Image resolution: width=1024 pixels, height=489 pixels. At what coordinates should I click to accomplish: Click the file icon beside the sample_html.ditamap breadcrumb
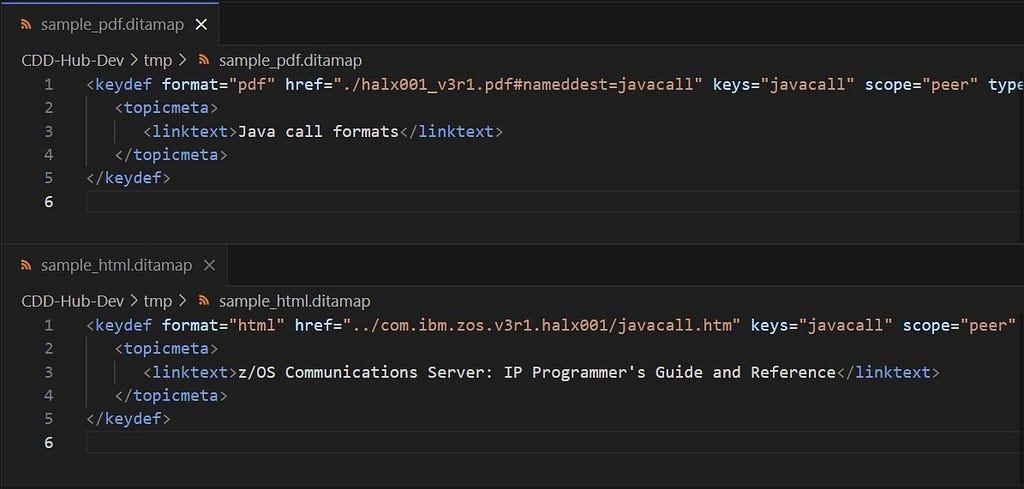point(204,301)
